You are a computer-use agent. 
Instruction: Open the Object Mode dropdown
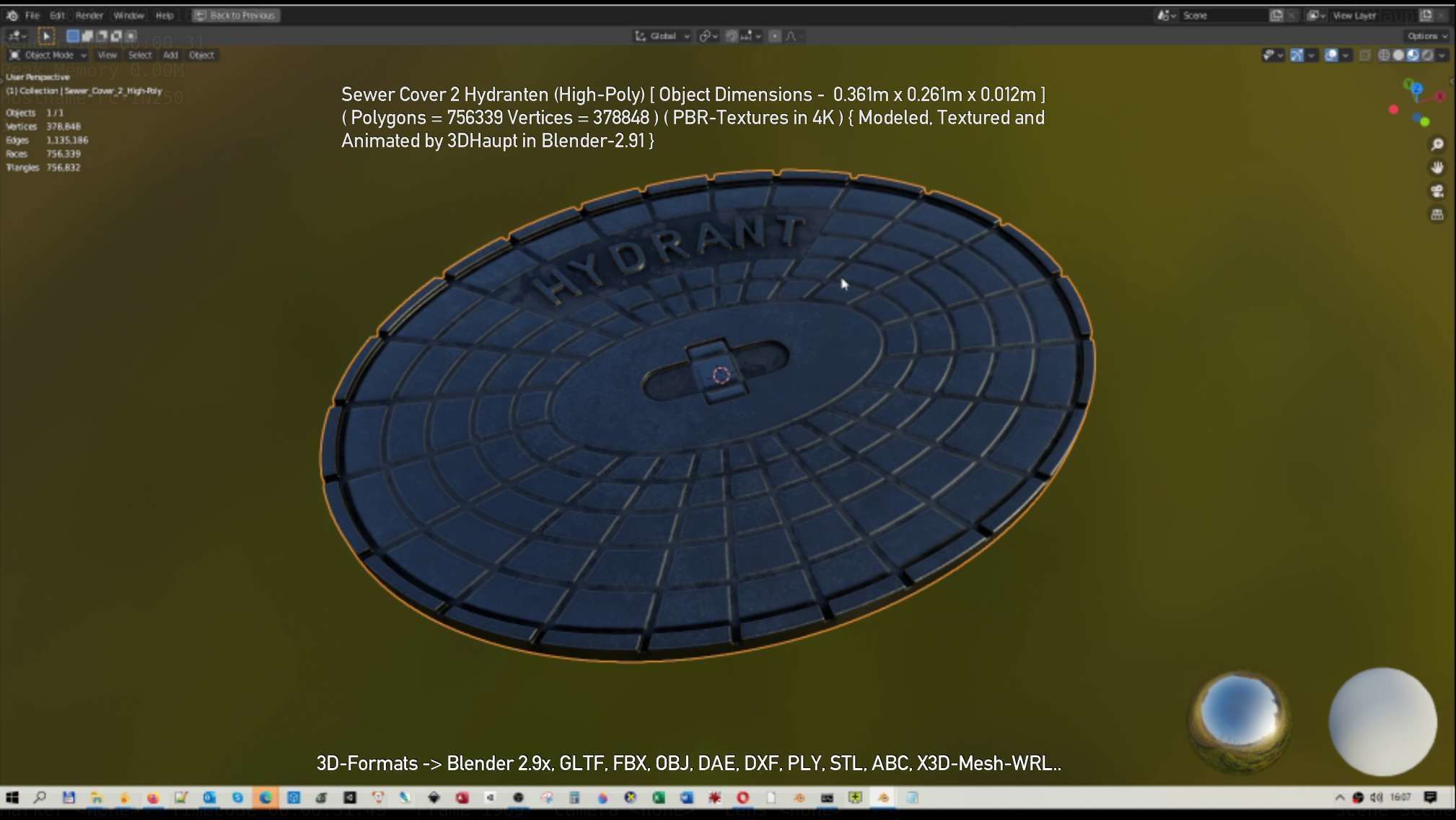(x=48, y=55)
